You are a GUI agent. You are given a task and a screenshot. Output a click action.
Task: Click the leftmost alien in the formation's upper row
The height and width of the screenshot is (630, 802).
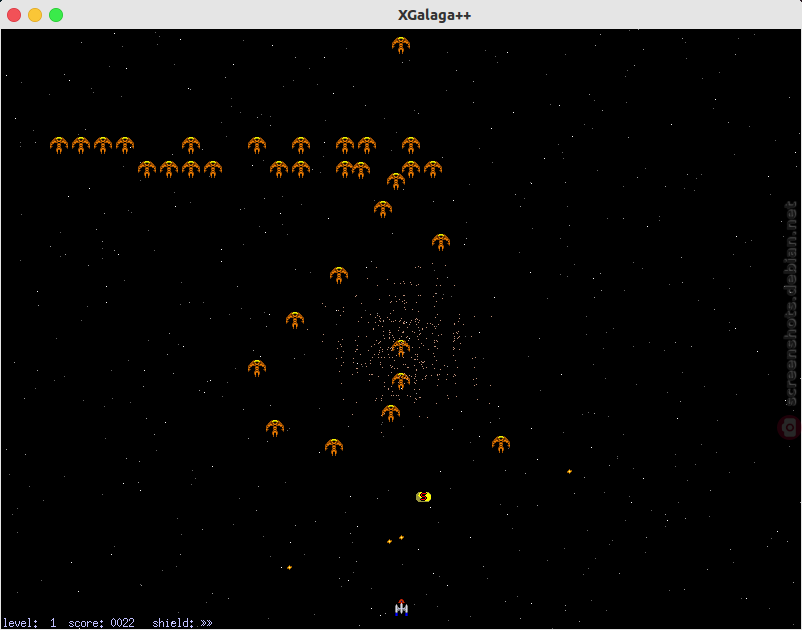point(59,145)
